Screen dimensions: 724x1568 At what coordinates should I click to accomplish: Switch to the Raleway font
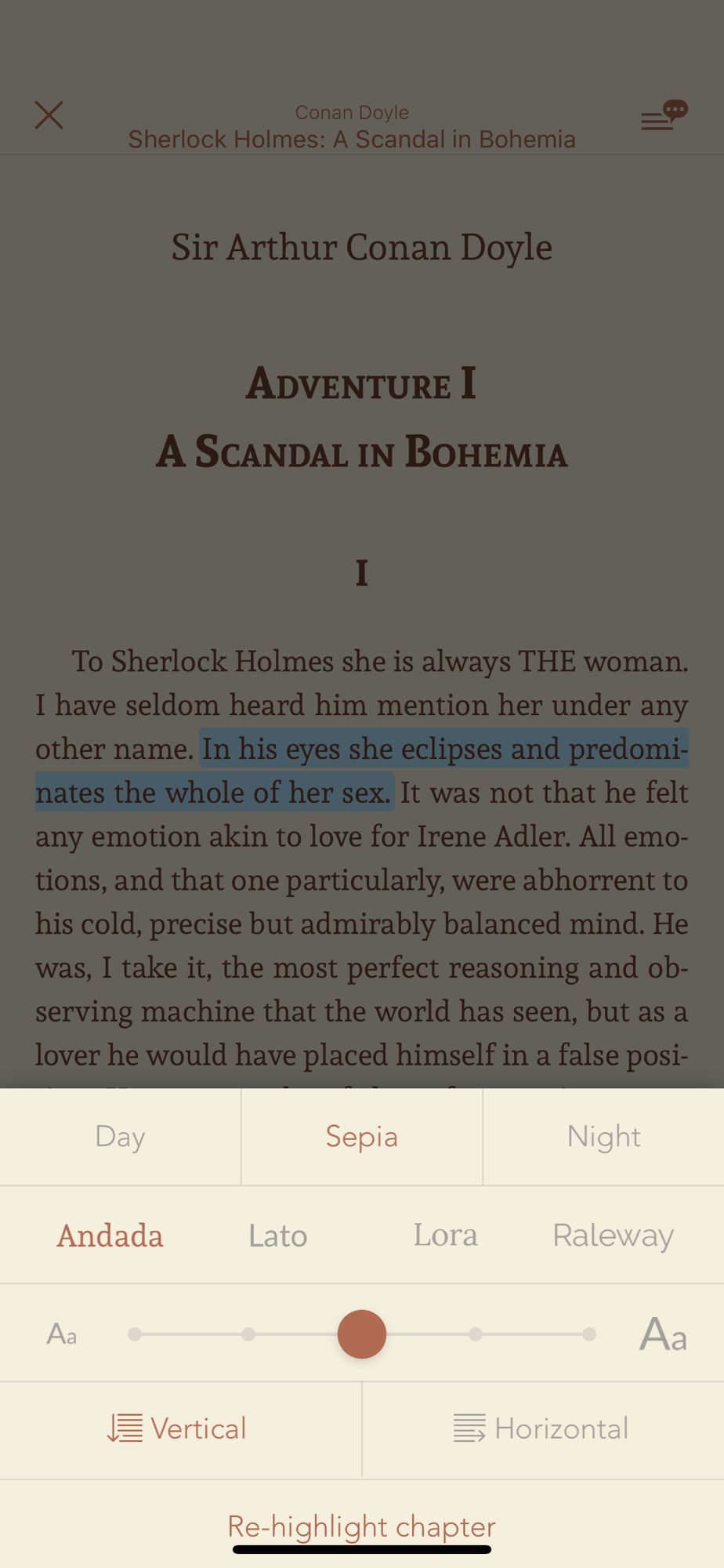coord(614,1236)
